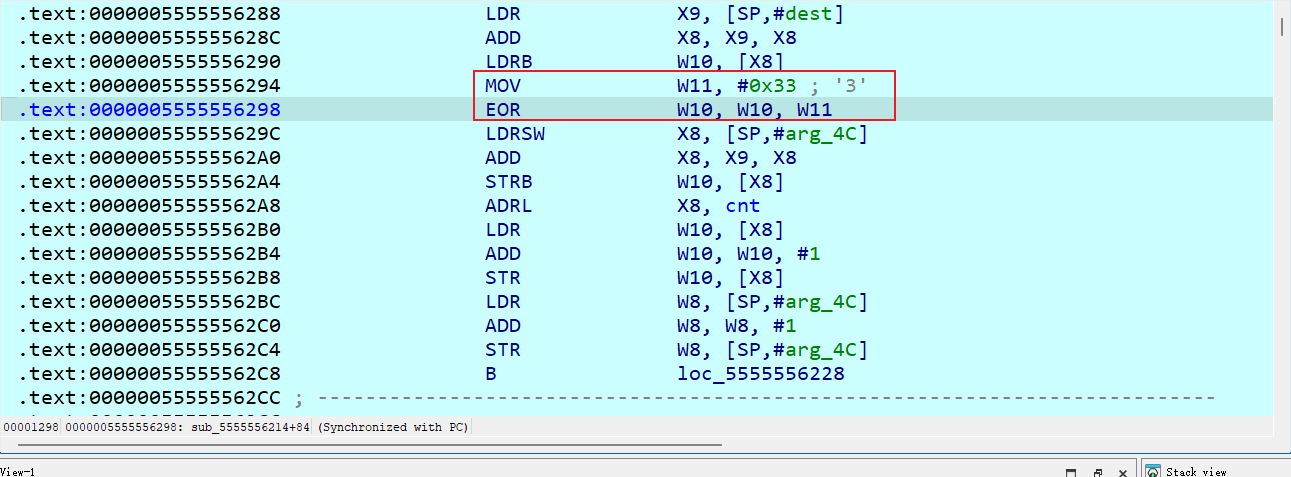Select the cnt symbol in ADRL instruction
The width and height of the screenshot is (1291, 477).
(742, 206)
